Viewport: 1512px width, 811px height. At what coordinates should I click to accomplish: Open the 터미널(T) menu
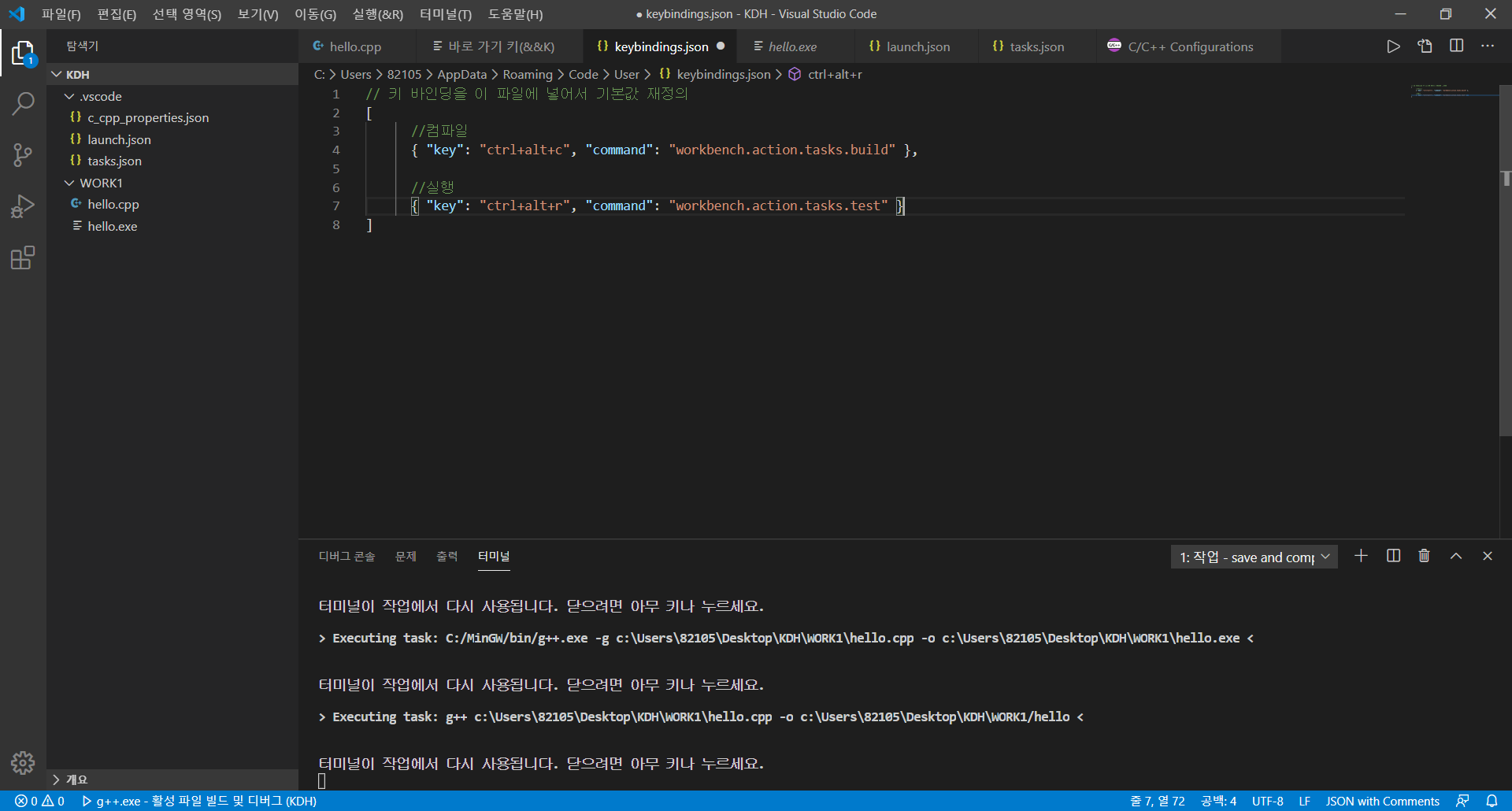446,14
